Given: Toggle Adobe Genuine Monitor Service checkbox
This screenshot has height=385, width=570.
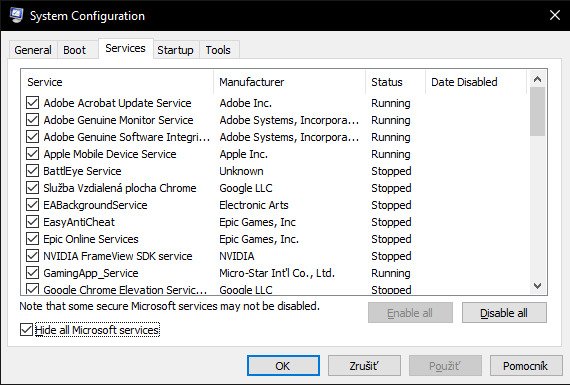Looking at the screenshot, I should click(32, 120).
